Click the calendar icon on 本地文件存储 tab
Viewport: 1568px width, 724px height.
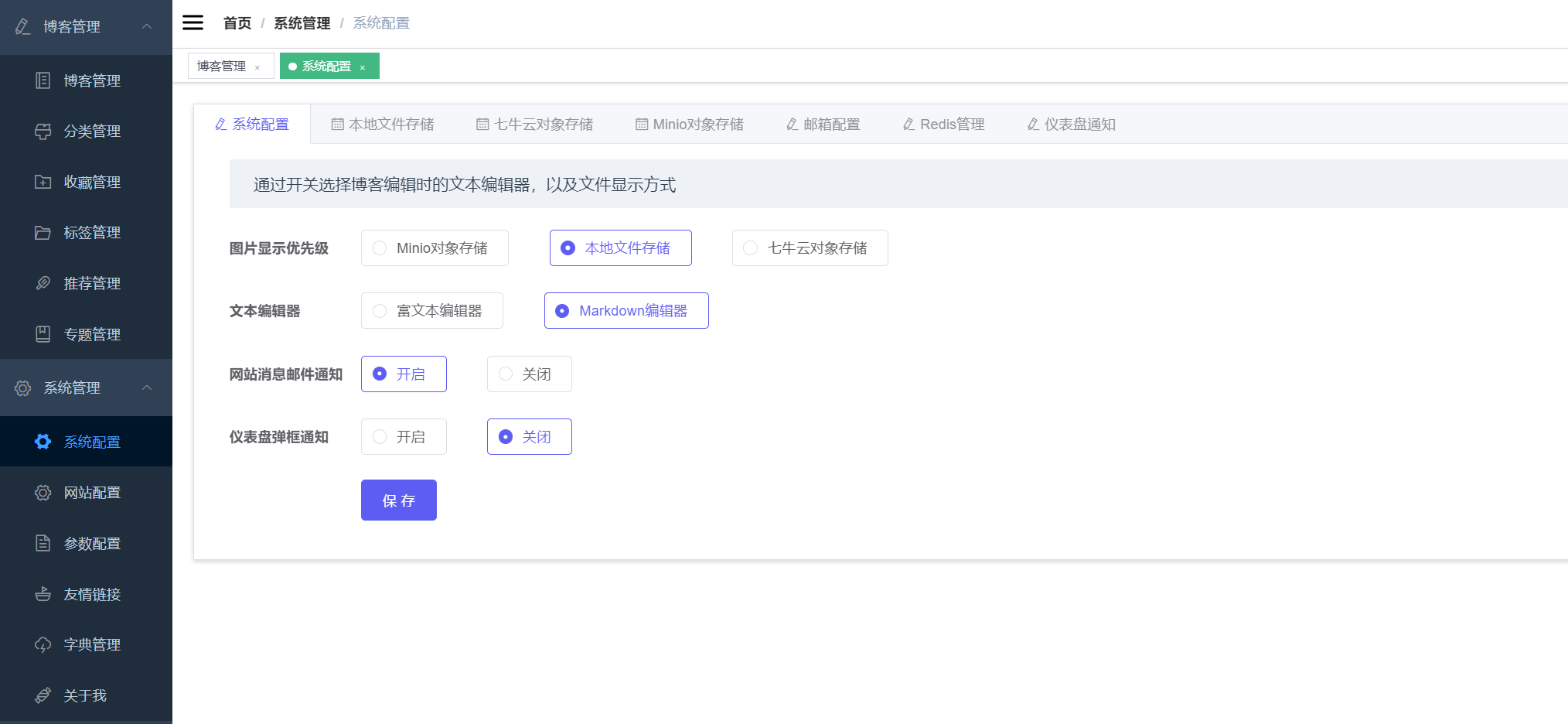[337, 125]
